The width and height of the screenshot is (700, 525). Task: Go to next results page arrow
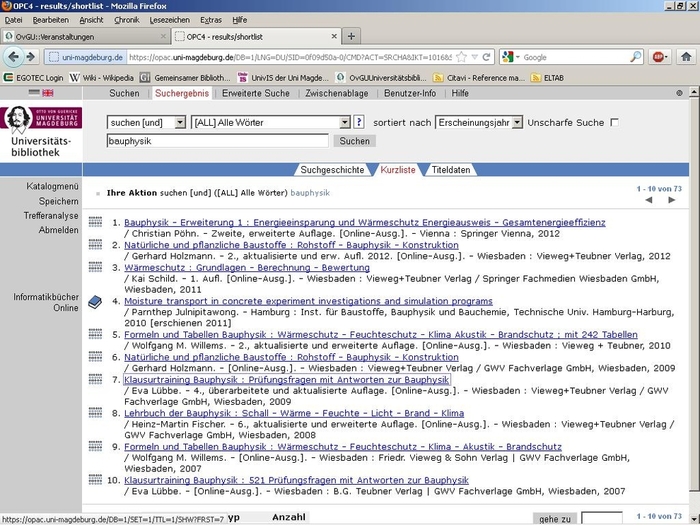click(x=671, y=200)
